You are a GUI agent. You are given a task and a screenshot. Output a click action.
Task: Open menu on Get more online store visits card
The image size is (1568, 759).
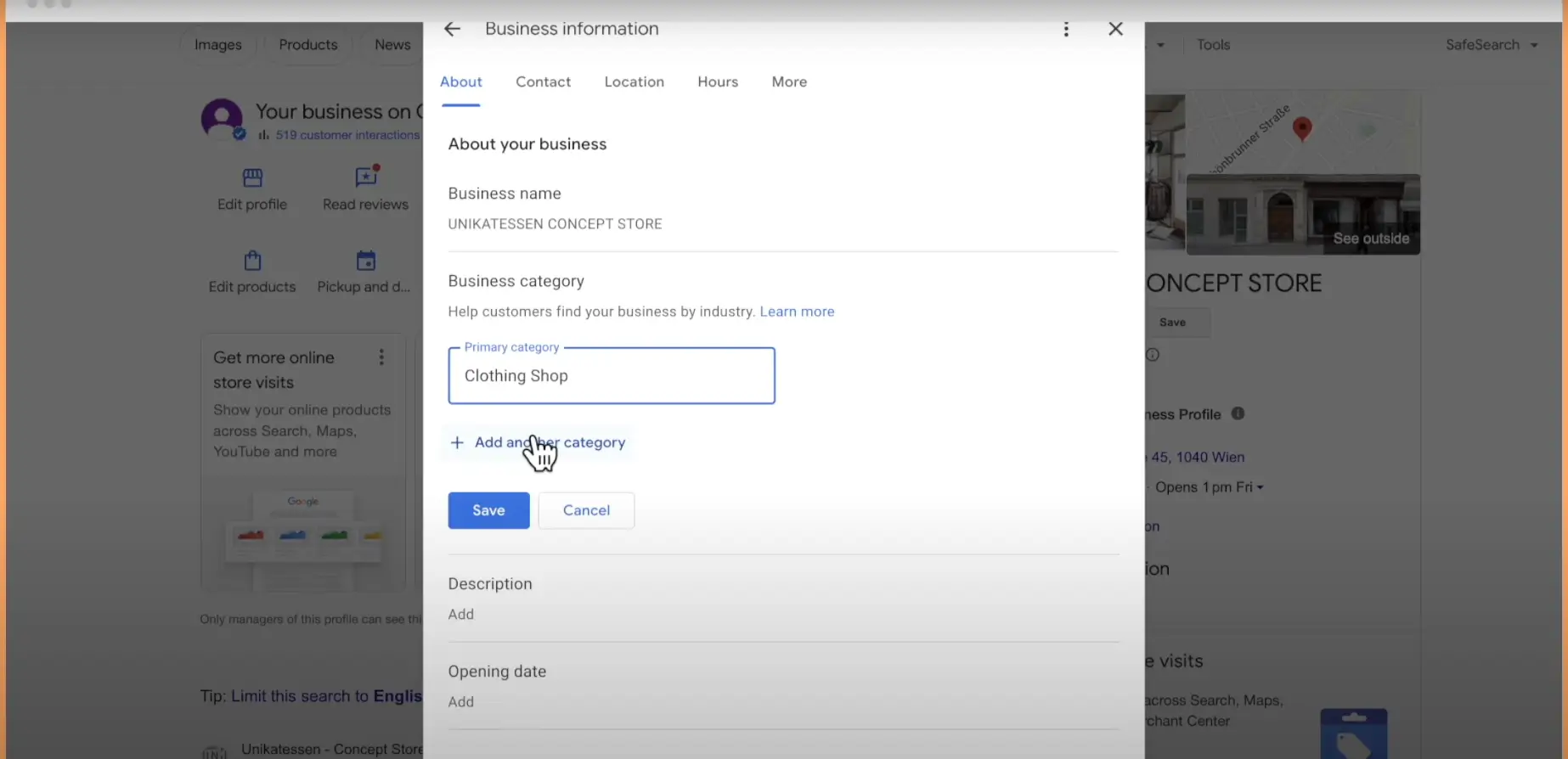tap(381, 357)
